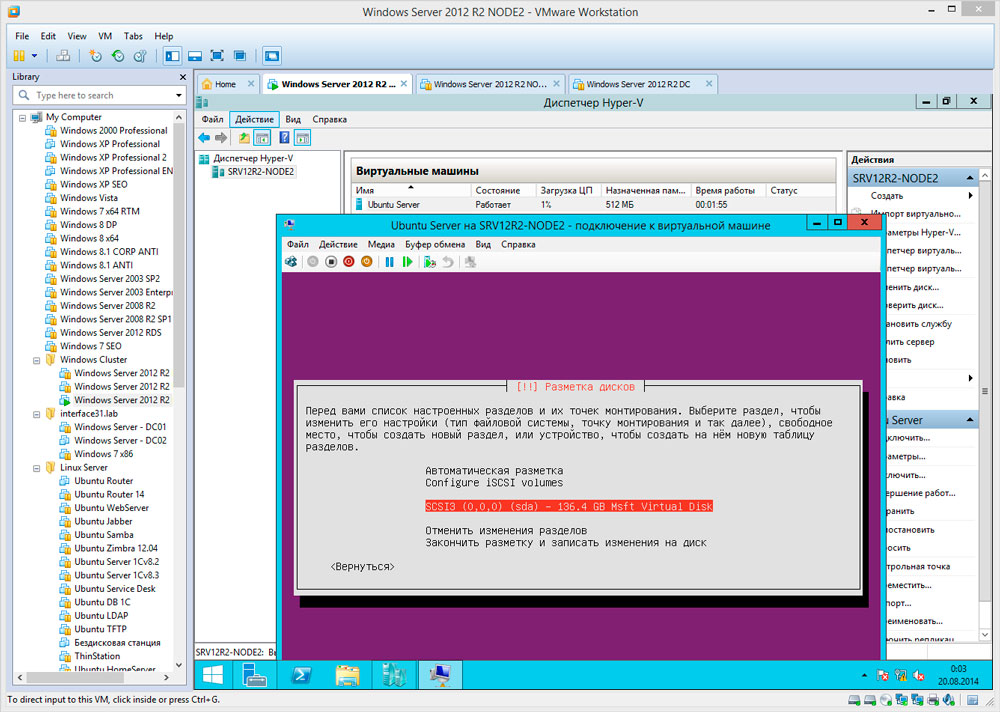Toggle the library sidebar view icon
Image resolution: width=1000 pixels, height=712 pixels.
click(172, 56)
